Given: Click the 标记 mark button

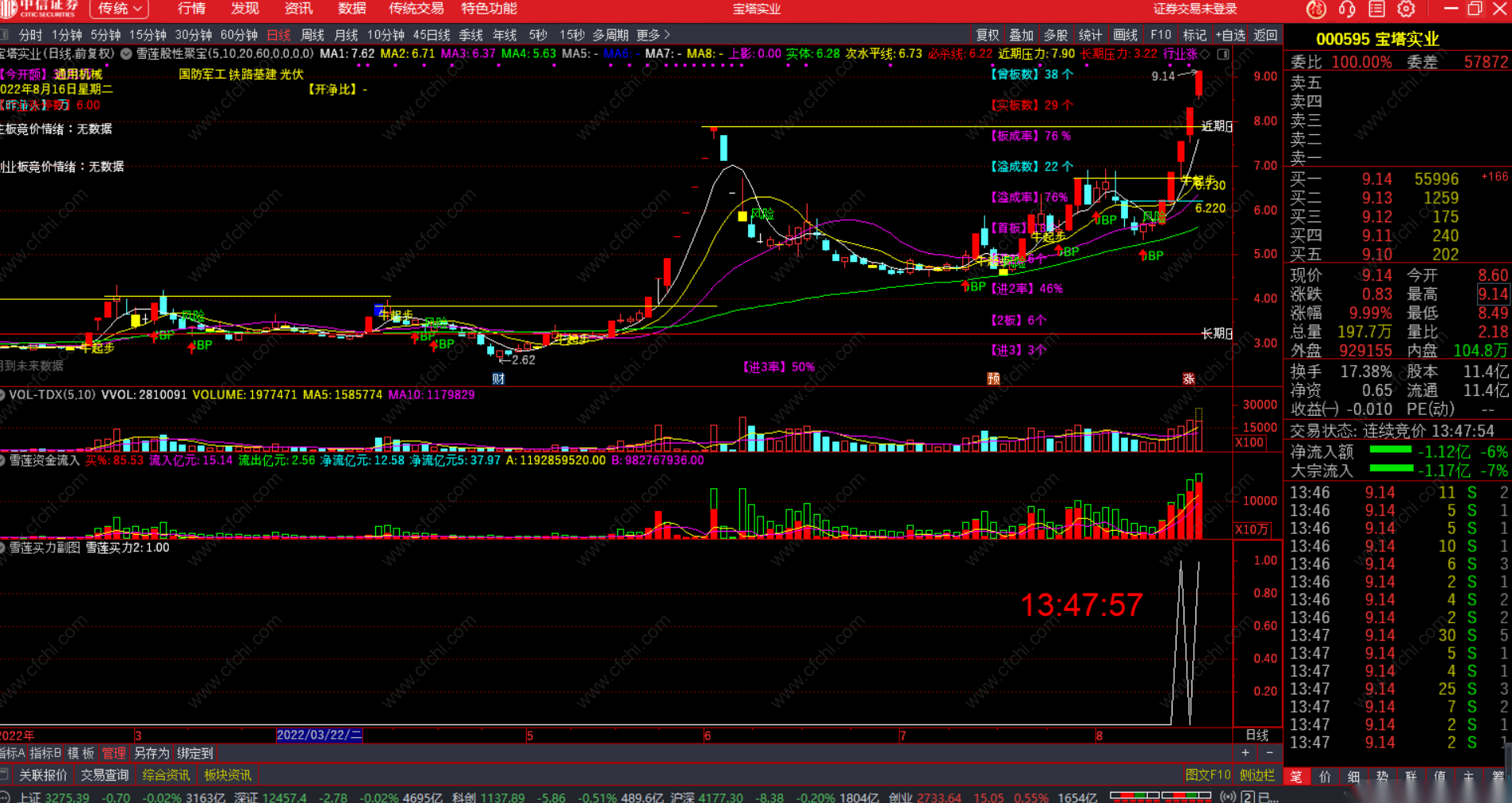Looking at the screenshot, I should point(1194,35).
